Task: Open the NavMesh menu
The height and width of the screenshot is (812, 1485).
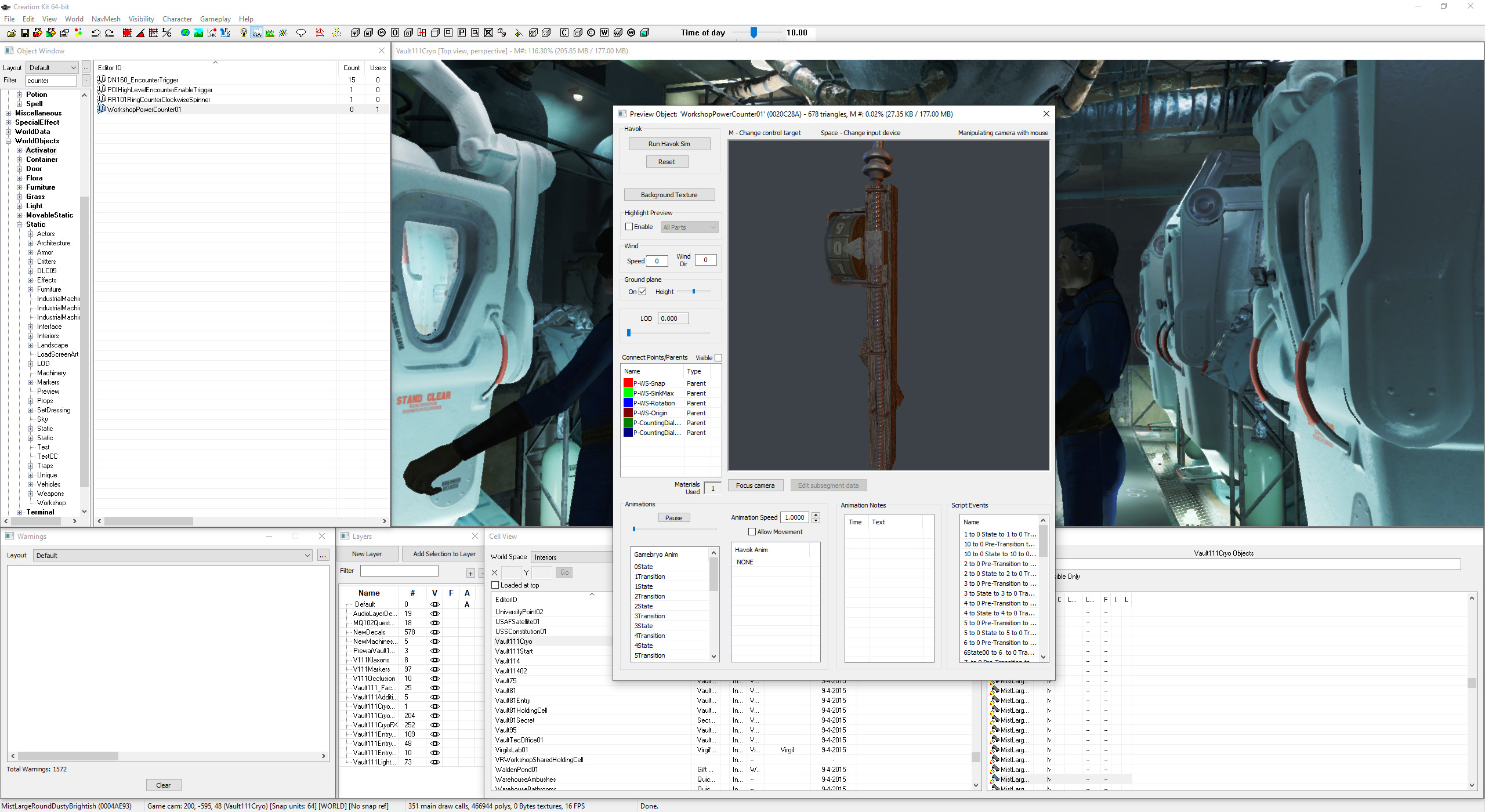Action: (106, 19)
